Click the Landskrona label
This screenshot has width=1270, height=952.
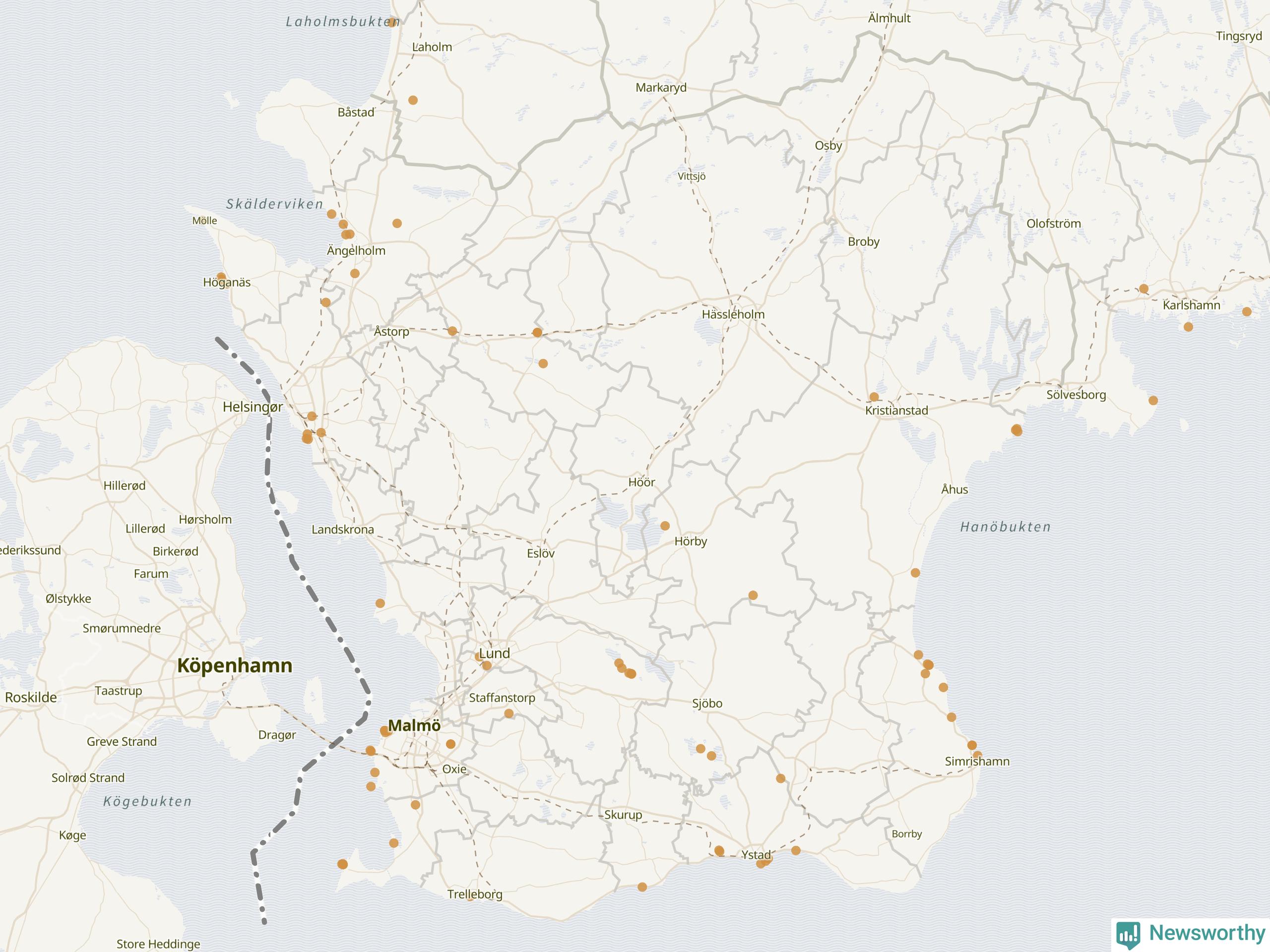point(343,530)
